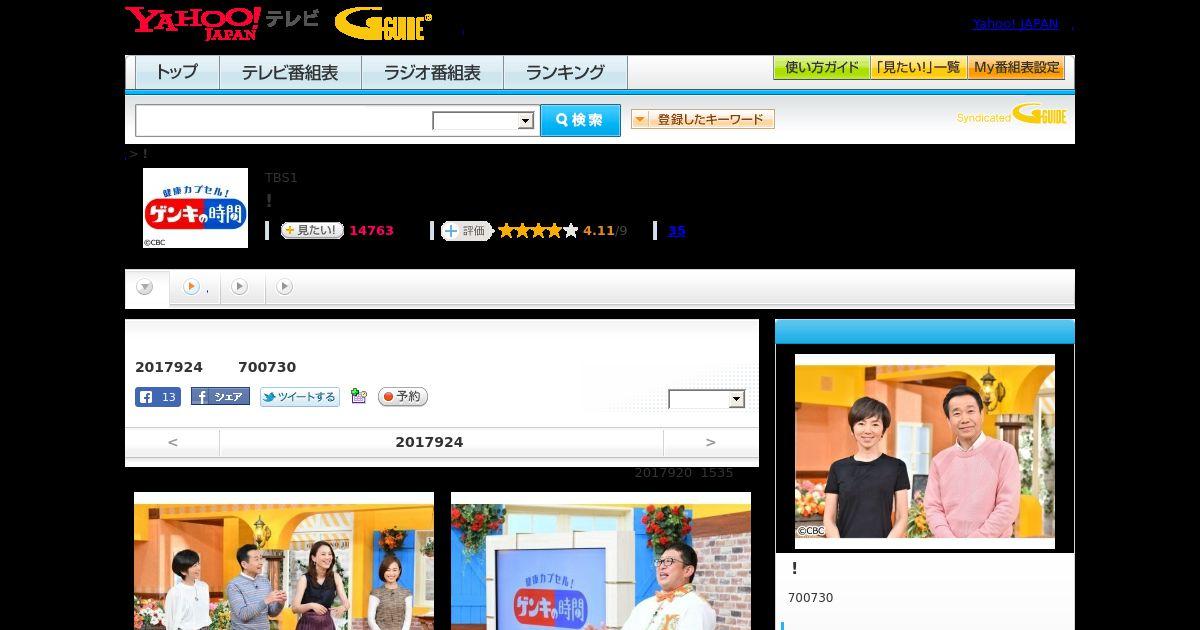
Task: Click the 4.11 rating score text
Action: click(x=598, y=231)
